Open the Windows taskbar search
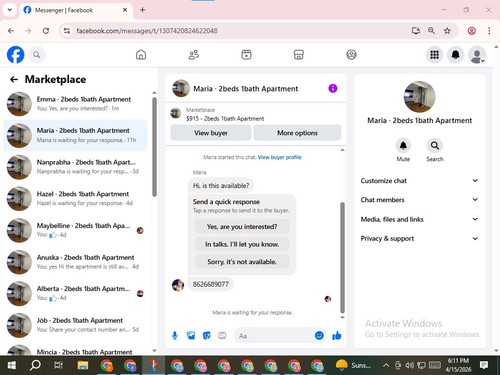 [35, 365]
